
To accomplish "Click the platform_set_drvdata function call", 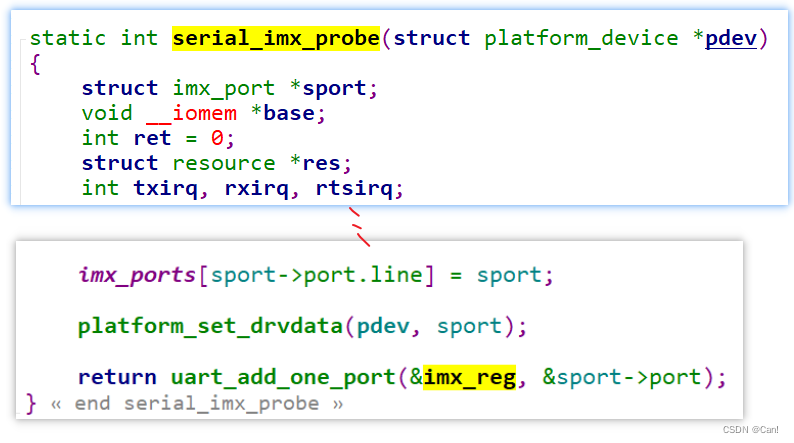I will pos(211,326).
